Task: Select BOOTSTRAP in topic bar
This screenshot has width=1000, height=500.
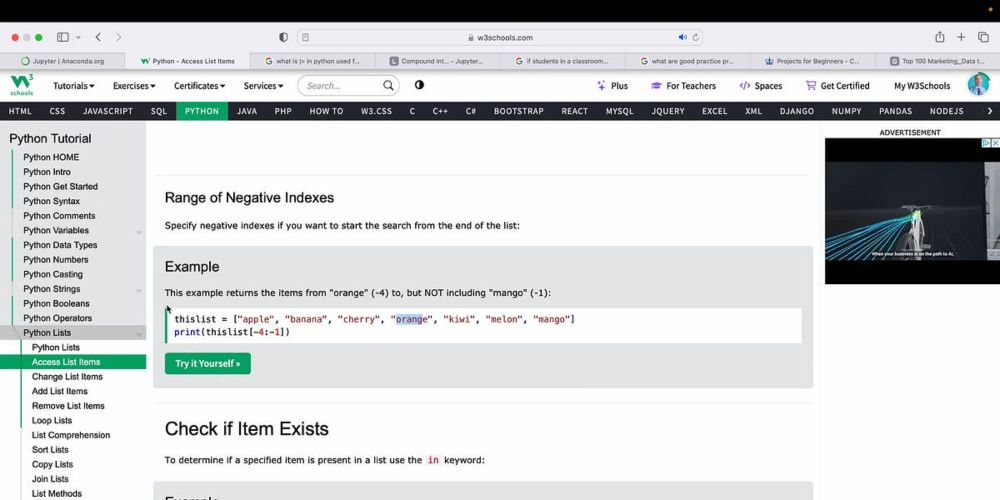Action: click(518, 111)
